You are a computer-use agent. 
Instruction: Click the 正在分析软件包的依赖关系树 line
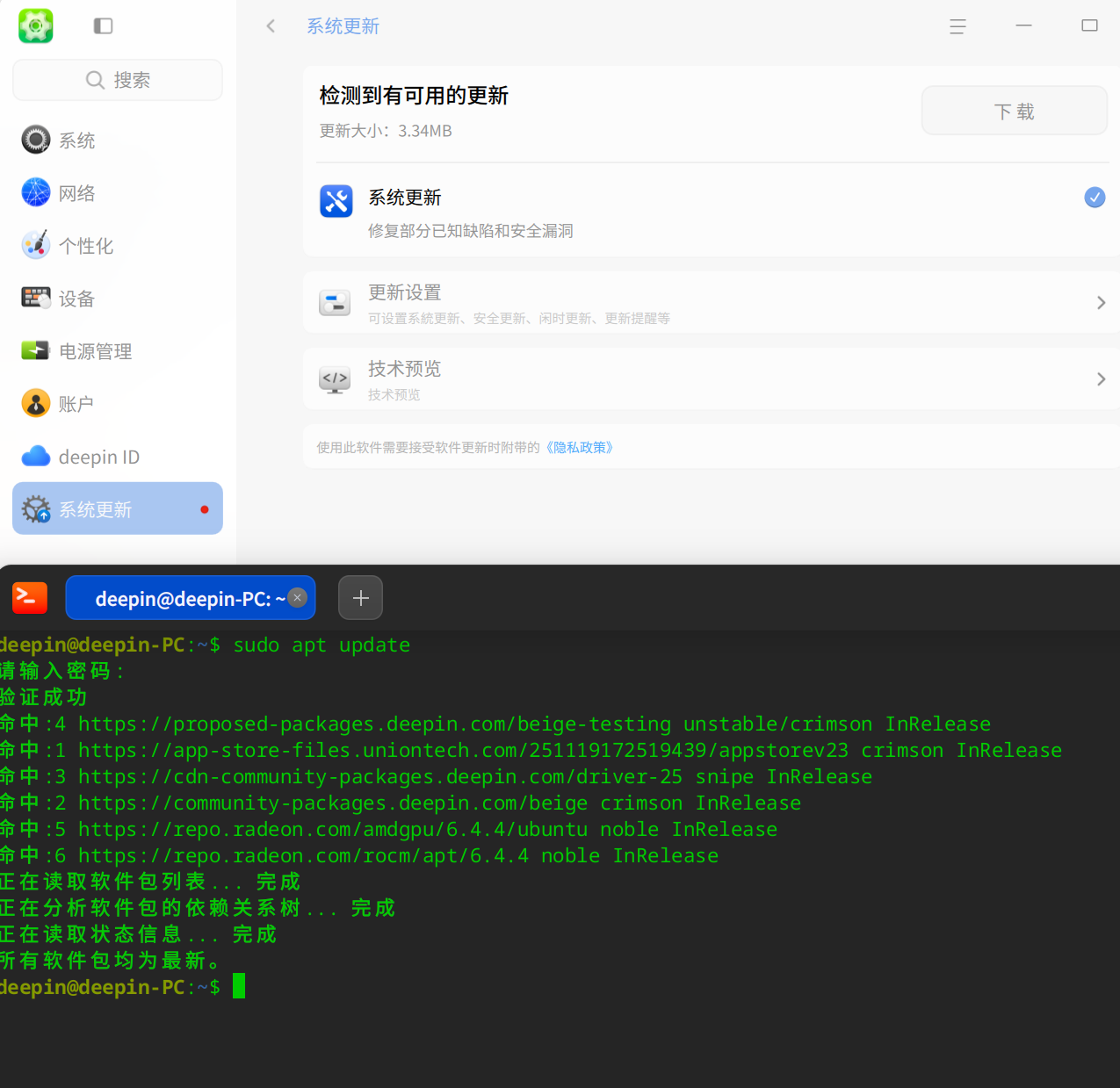(198, 908)
